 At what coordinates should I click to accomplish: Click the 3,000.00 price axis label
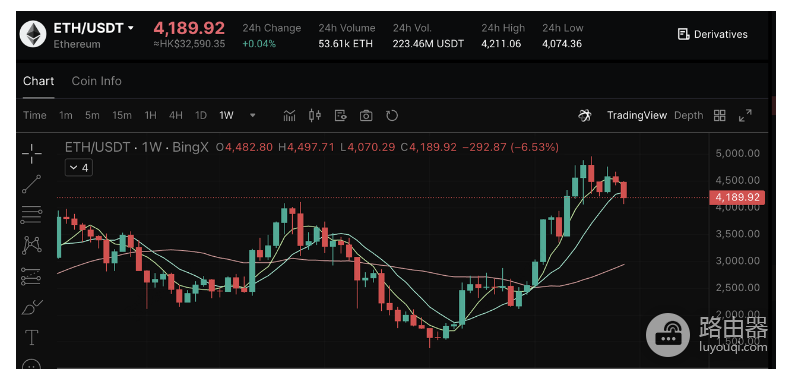737,261
